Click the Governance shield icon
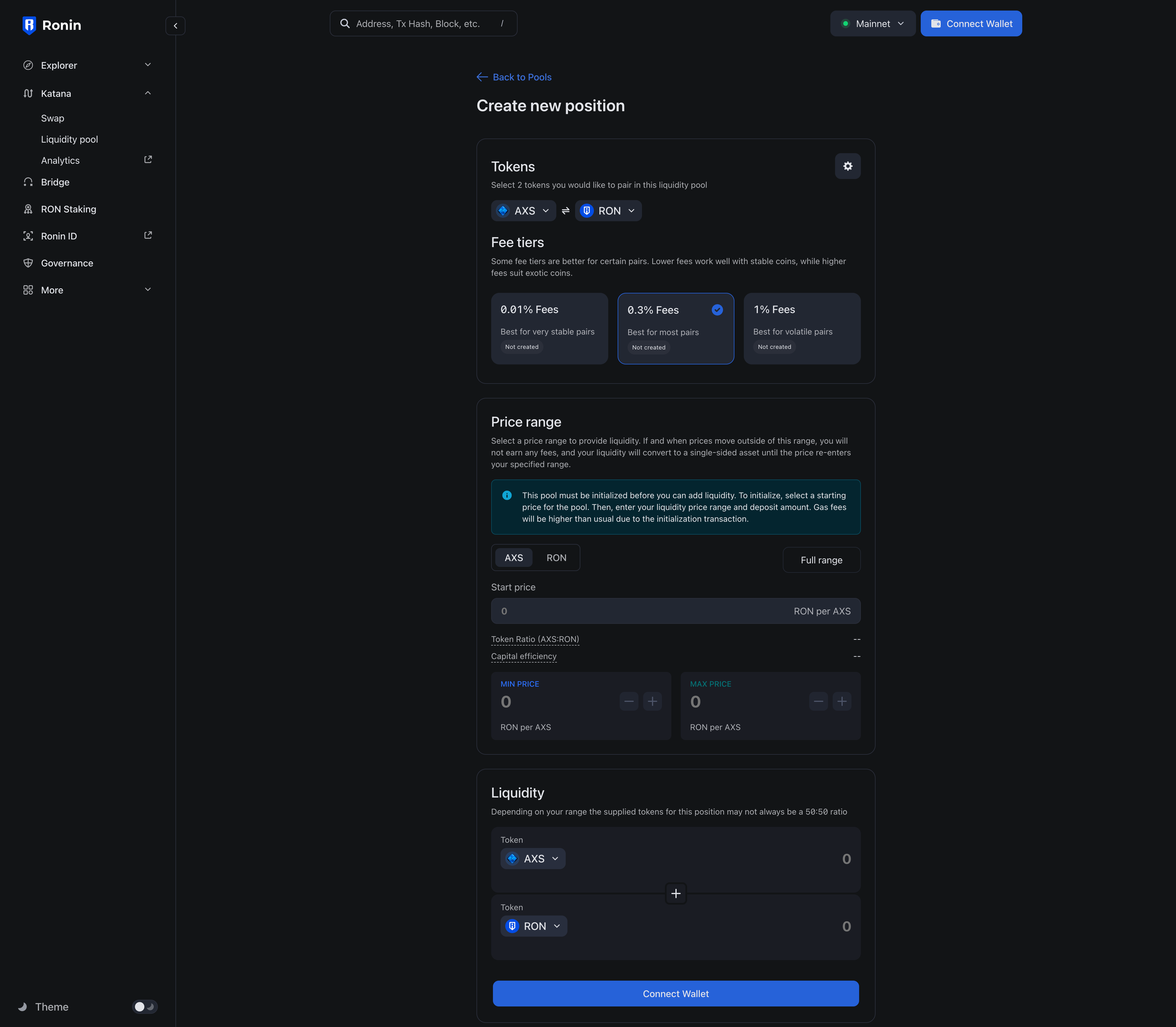 coord(29,263)
